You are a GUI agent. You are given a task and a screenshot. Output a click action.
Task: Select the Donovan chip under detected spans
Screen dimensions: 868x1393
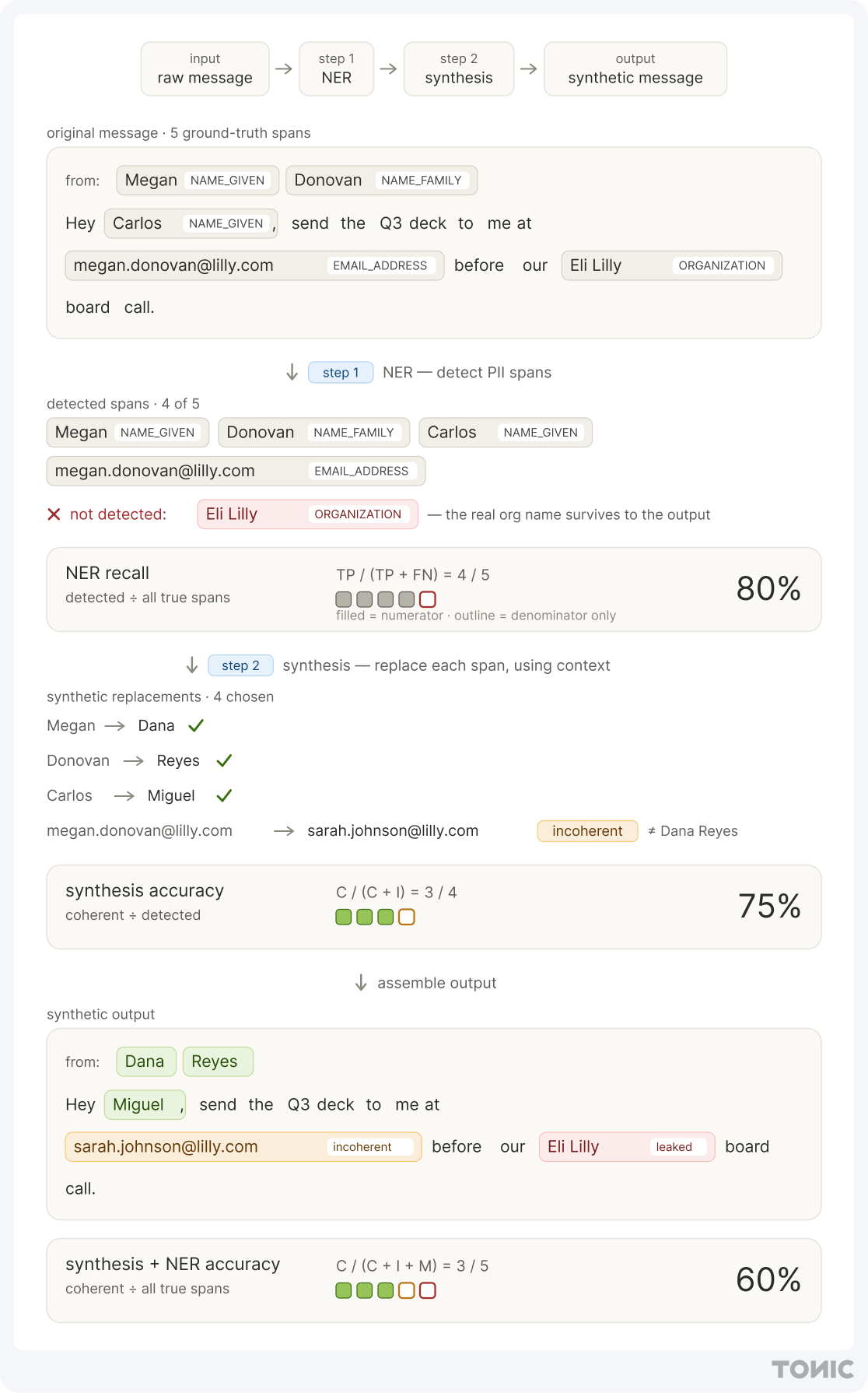[313, 433]
